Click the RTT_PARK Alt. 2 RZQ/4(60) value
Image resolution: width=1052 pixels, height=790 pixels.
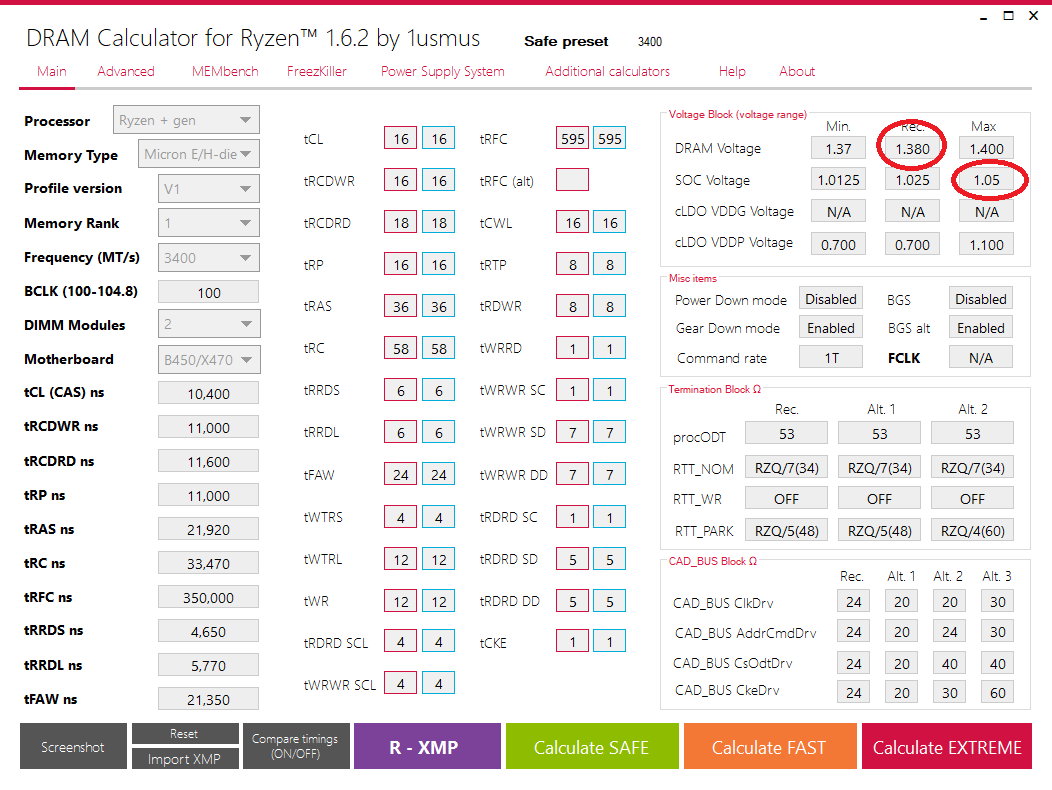(972, 530)
